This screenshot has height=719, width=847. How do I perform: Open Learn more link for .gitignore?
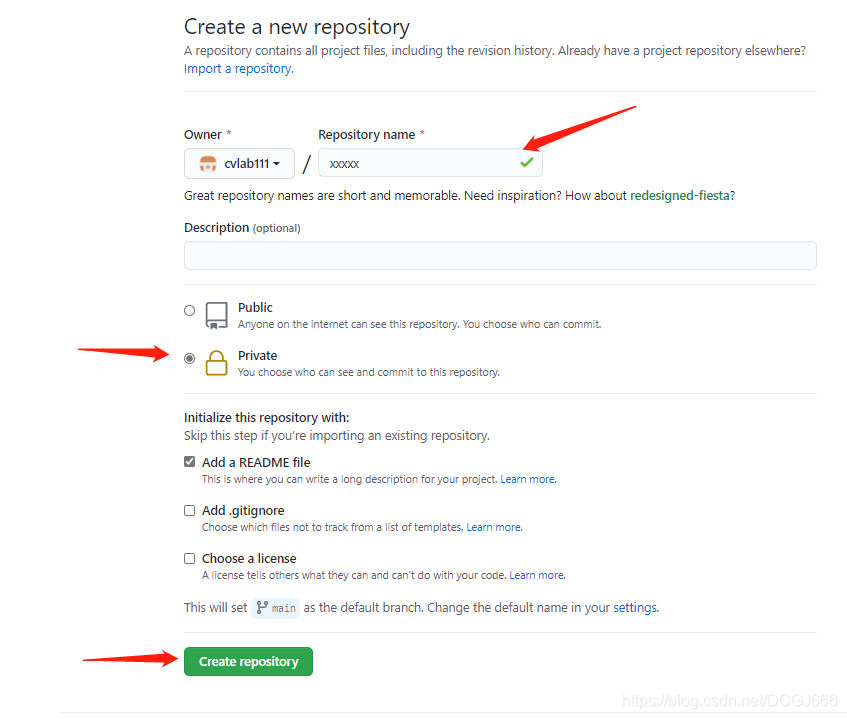click(x=494, y=527)
